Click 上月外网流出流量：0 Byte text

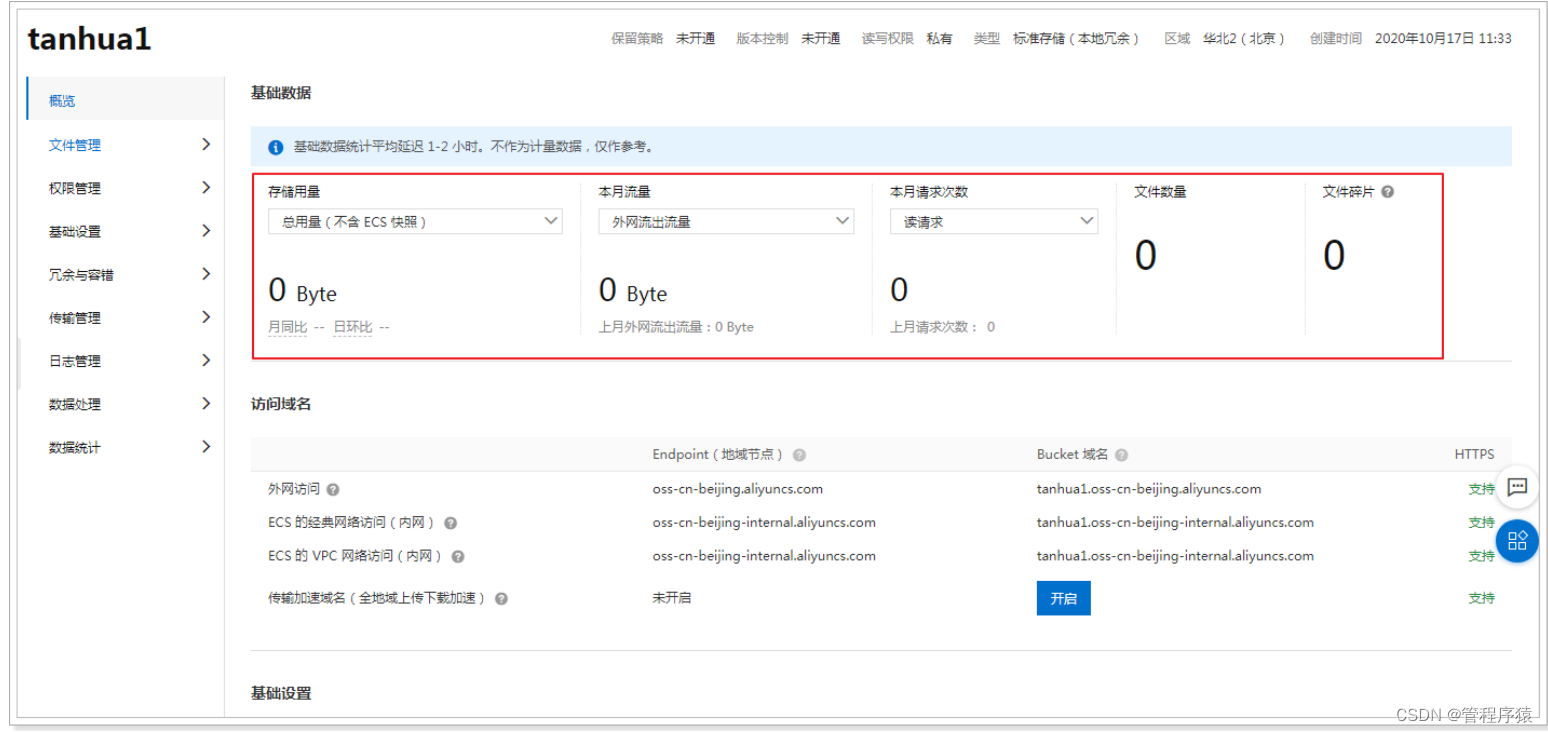click(676, 327)
